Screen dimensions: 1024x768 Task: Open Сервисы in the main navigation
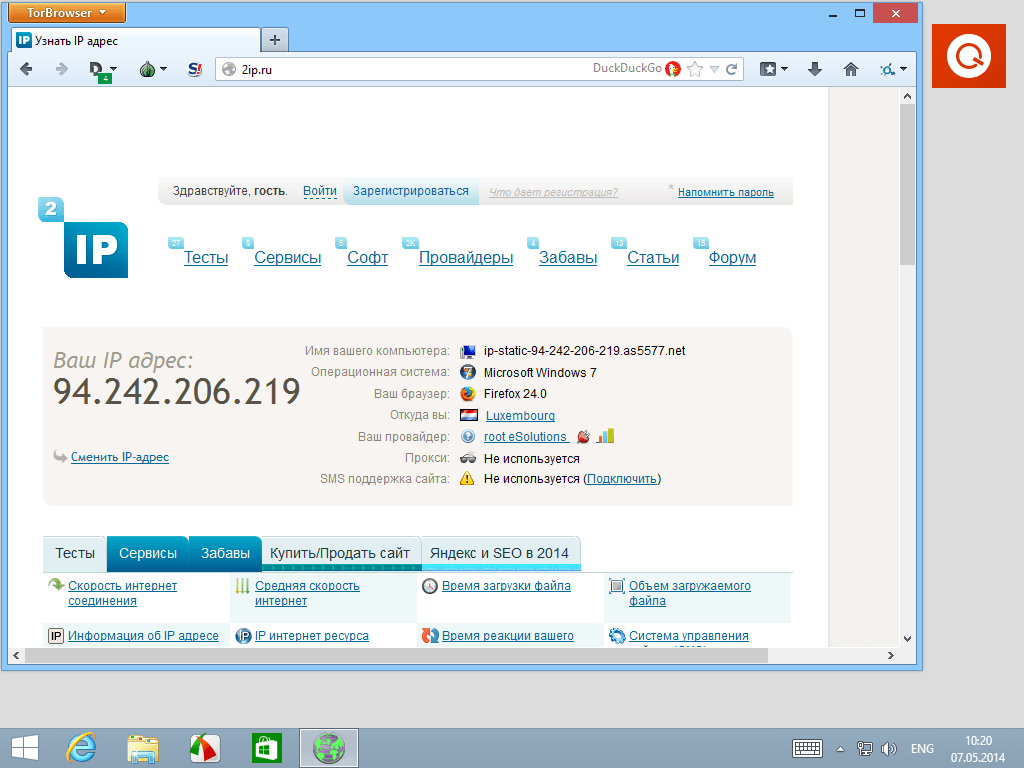point(287,257)
